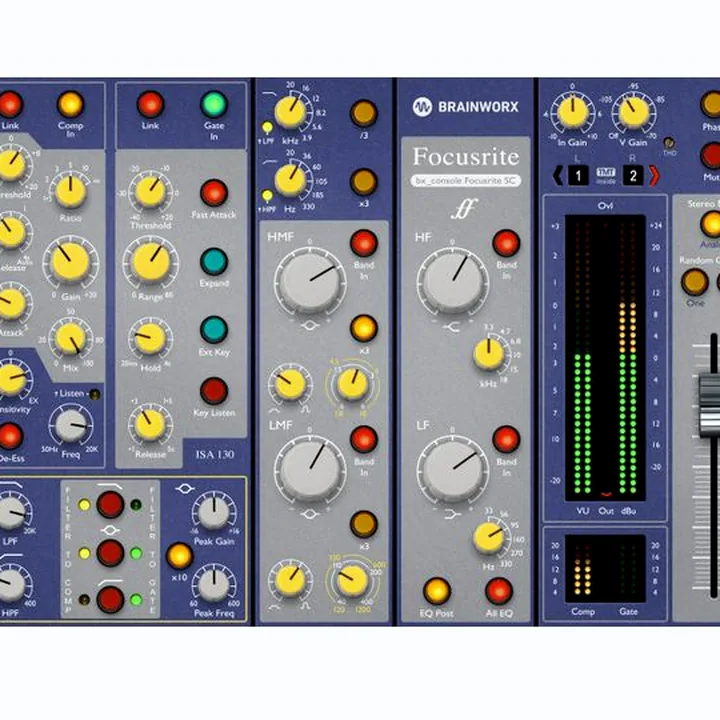Screen dimensions: 720x720
Task: Click the HMF x3 multiplier button
Action: pos(364,328)
